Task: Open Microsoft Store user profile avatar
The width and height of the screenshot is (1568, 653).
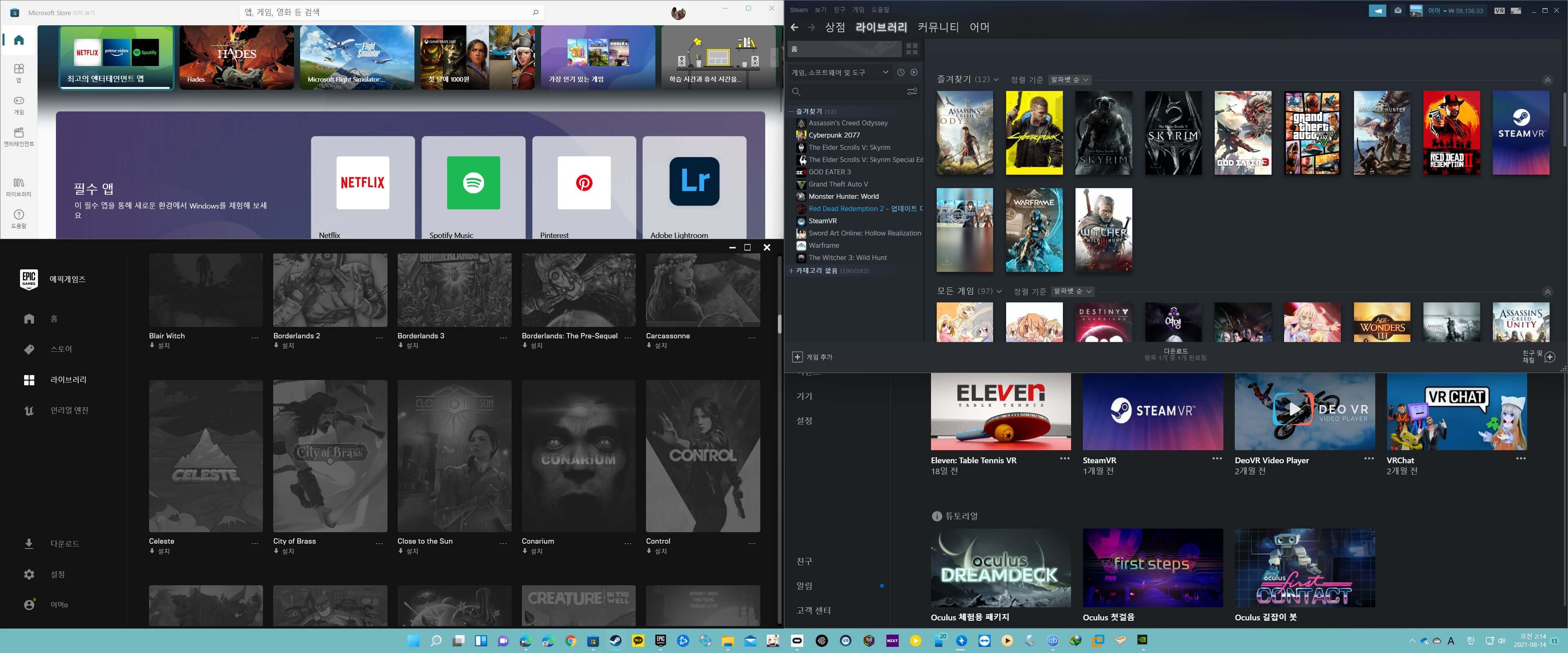Action: (x=678, y=12)
